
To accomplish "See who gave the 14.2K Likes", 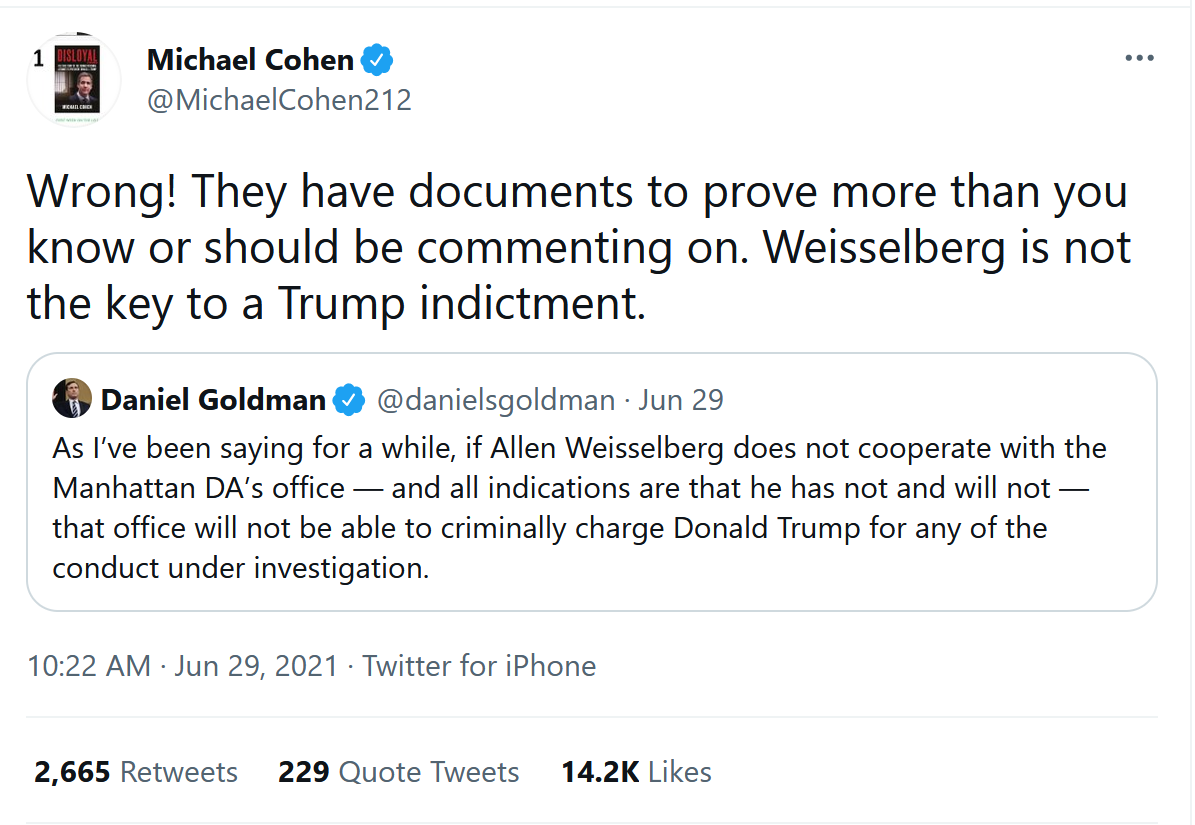I will tap(636, 772).
